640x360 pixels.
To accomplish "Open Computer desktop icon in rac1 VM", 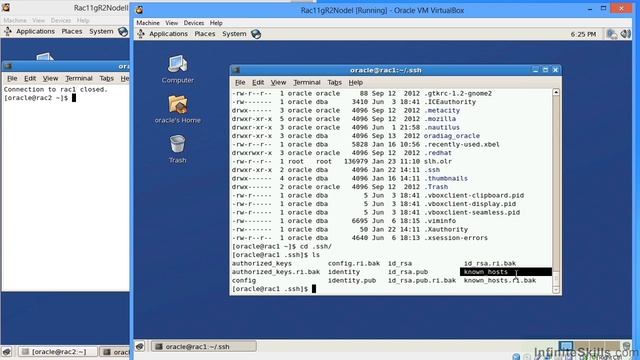I will pos(177,69).
